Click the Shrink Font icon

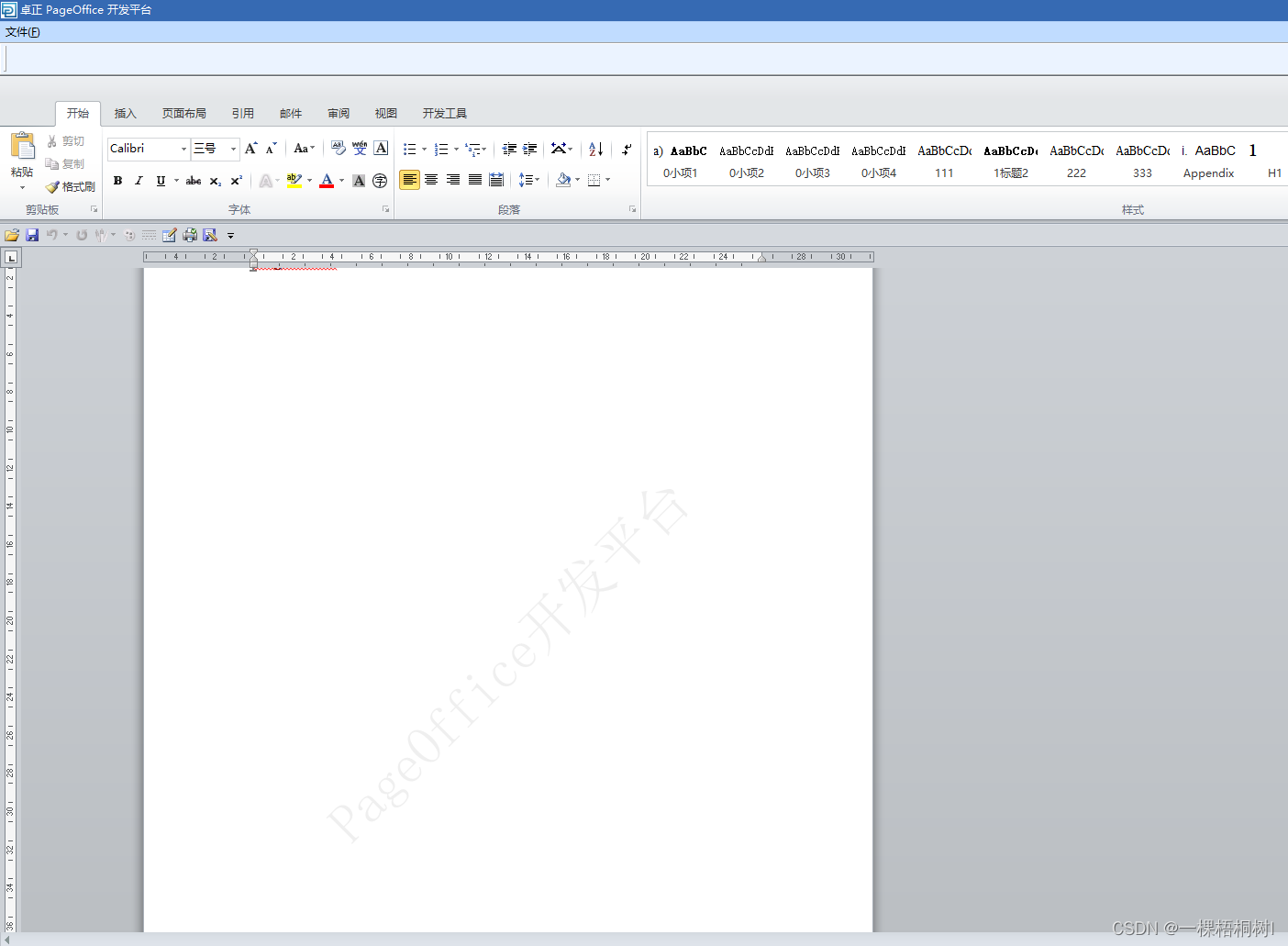[272, 149]
